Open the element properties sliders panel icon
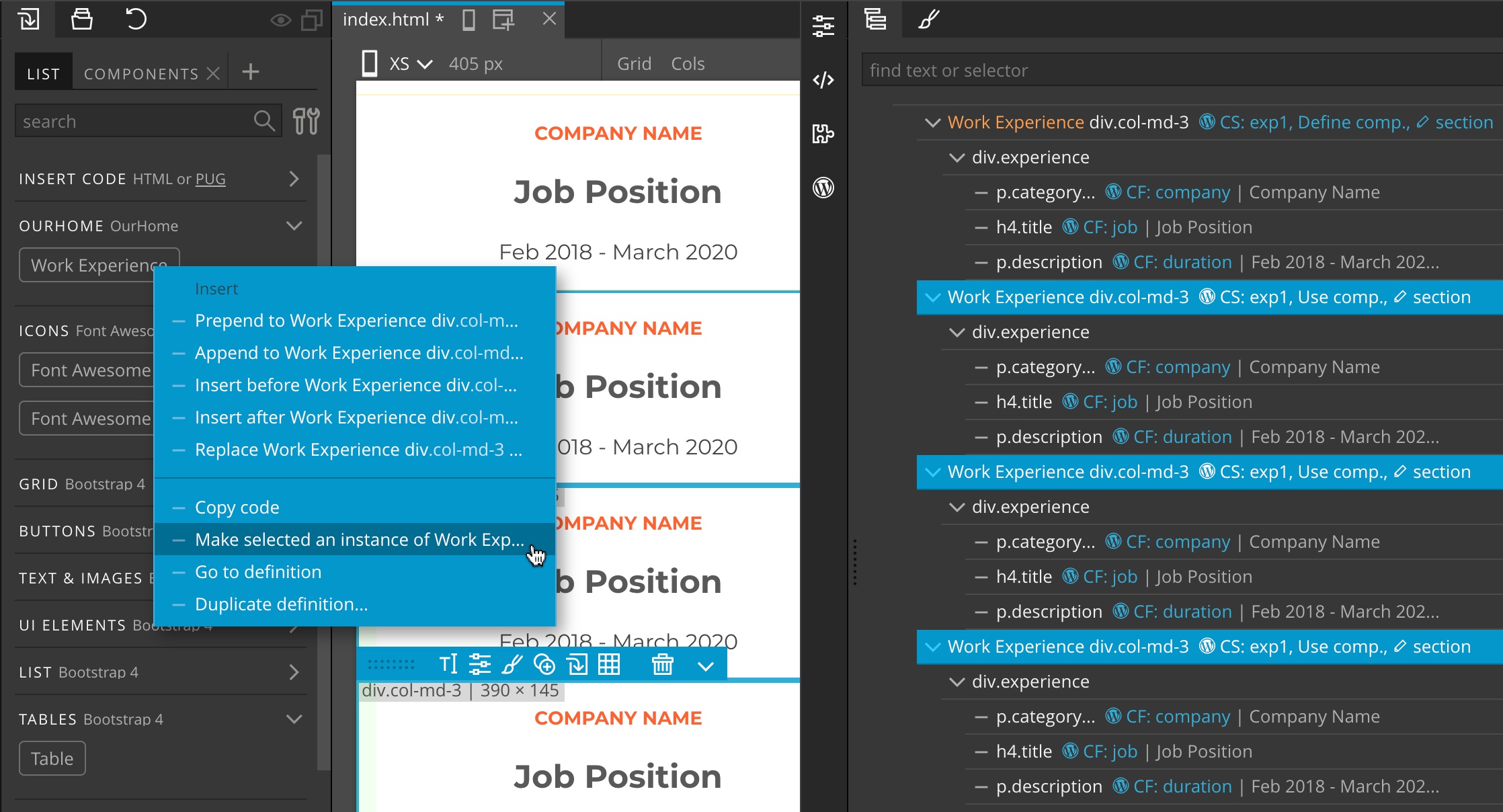This screenshot has width=1503, height=812. point(823,26)
